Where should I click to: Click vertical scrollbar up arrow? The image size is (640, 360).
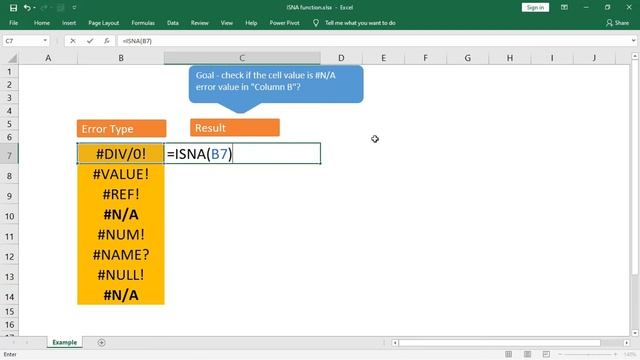(x=635, y=56)
